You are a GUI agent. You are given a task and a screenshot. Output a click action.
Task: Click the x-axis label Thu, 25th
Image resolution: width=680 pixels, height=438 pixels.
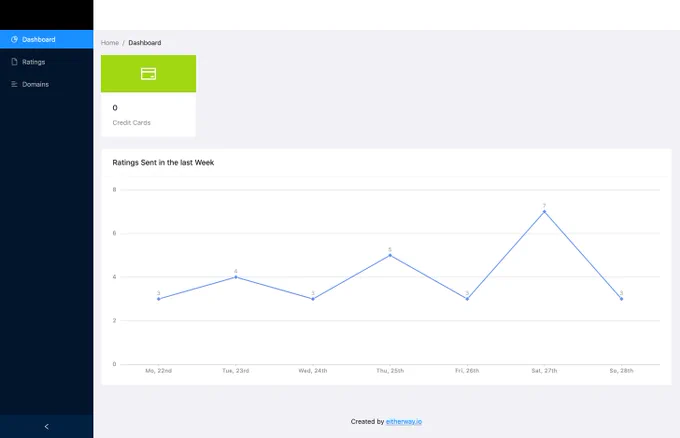(390, 371)
